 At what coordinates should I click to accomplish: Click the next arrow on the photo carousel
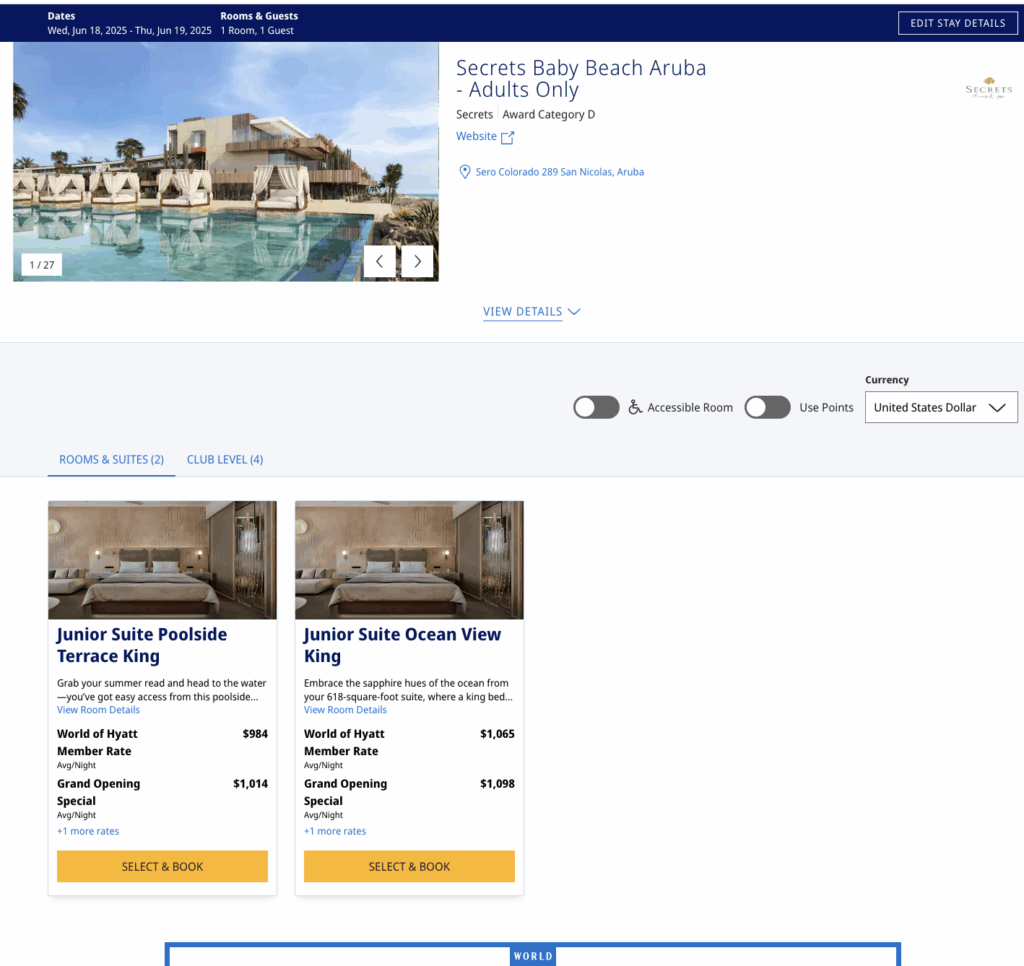pos(417,261)
